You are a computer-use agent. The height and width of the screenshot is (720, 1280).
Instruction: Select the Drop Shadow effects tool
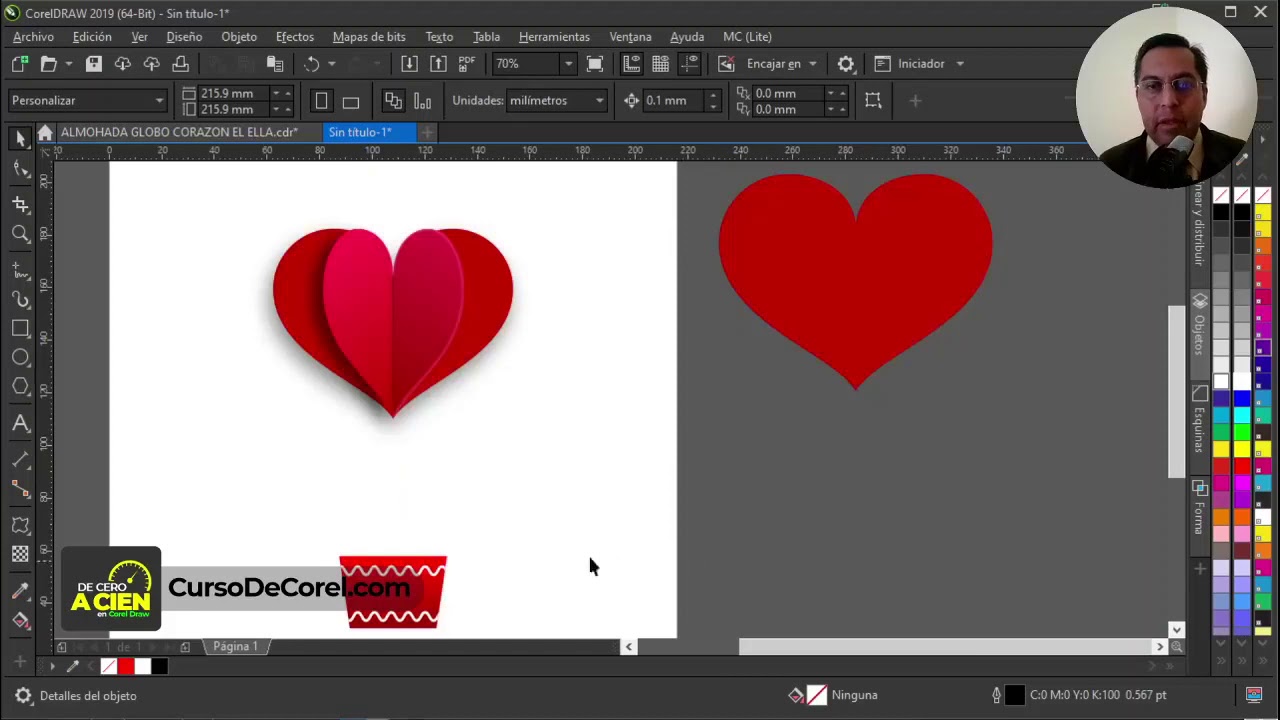[21, 525]
